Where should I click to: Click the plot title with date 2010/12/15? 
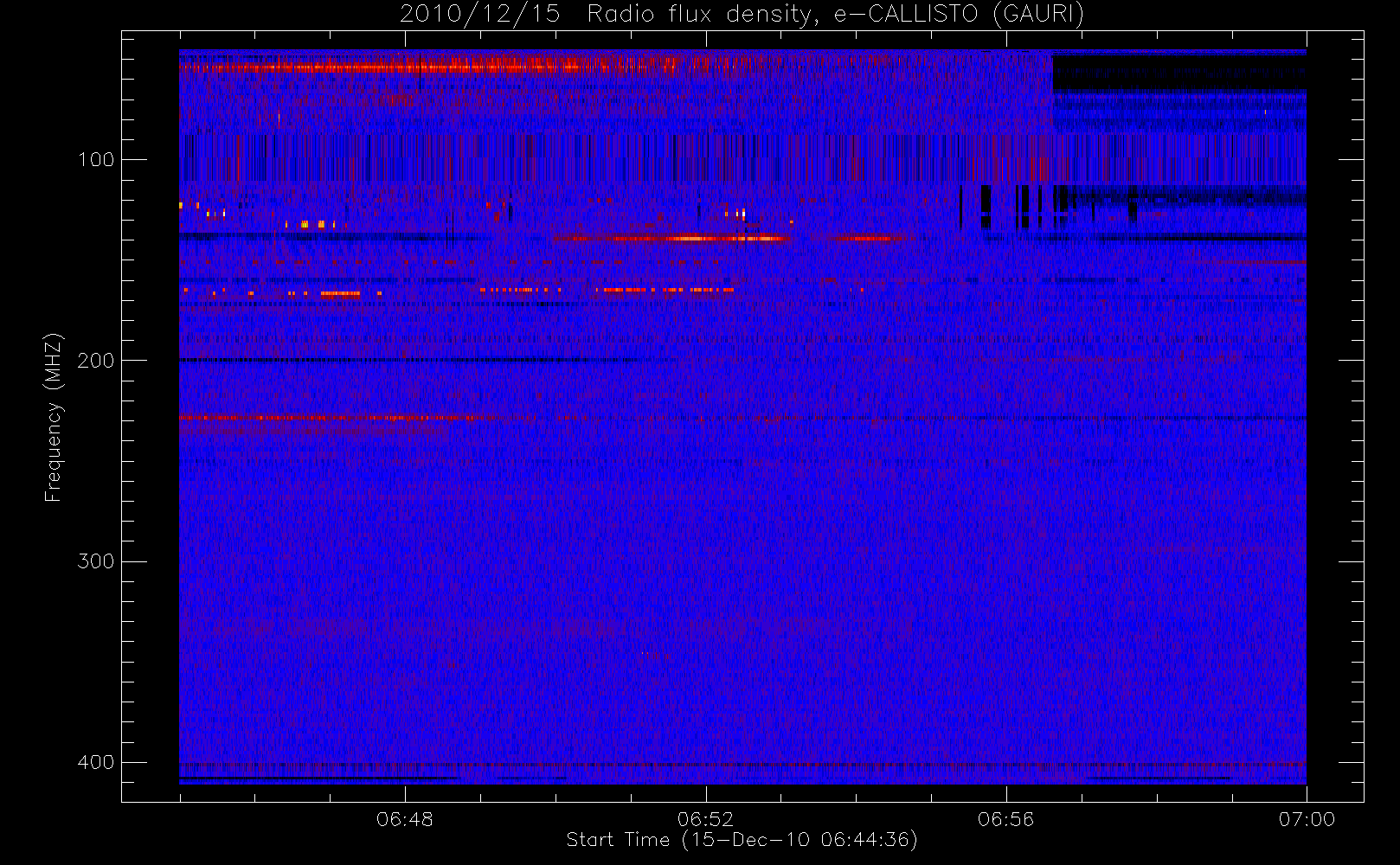(742, 15)
